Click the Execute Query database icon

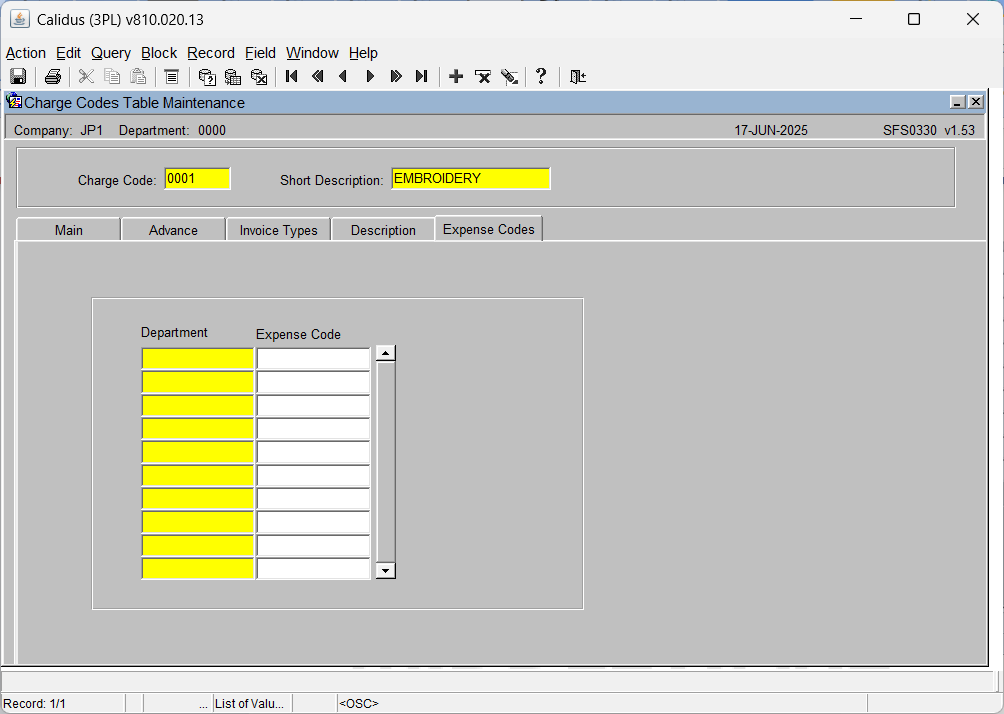tap(233, 77)
